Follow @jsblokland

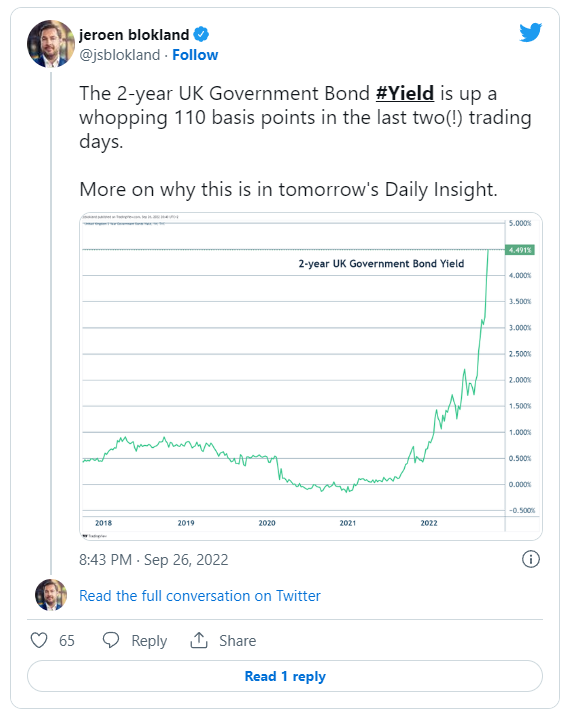[195, 55]
